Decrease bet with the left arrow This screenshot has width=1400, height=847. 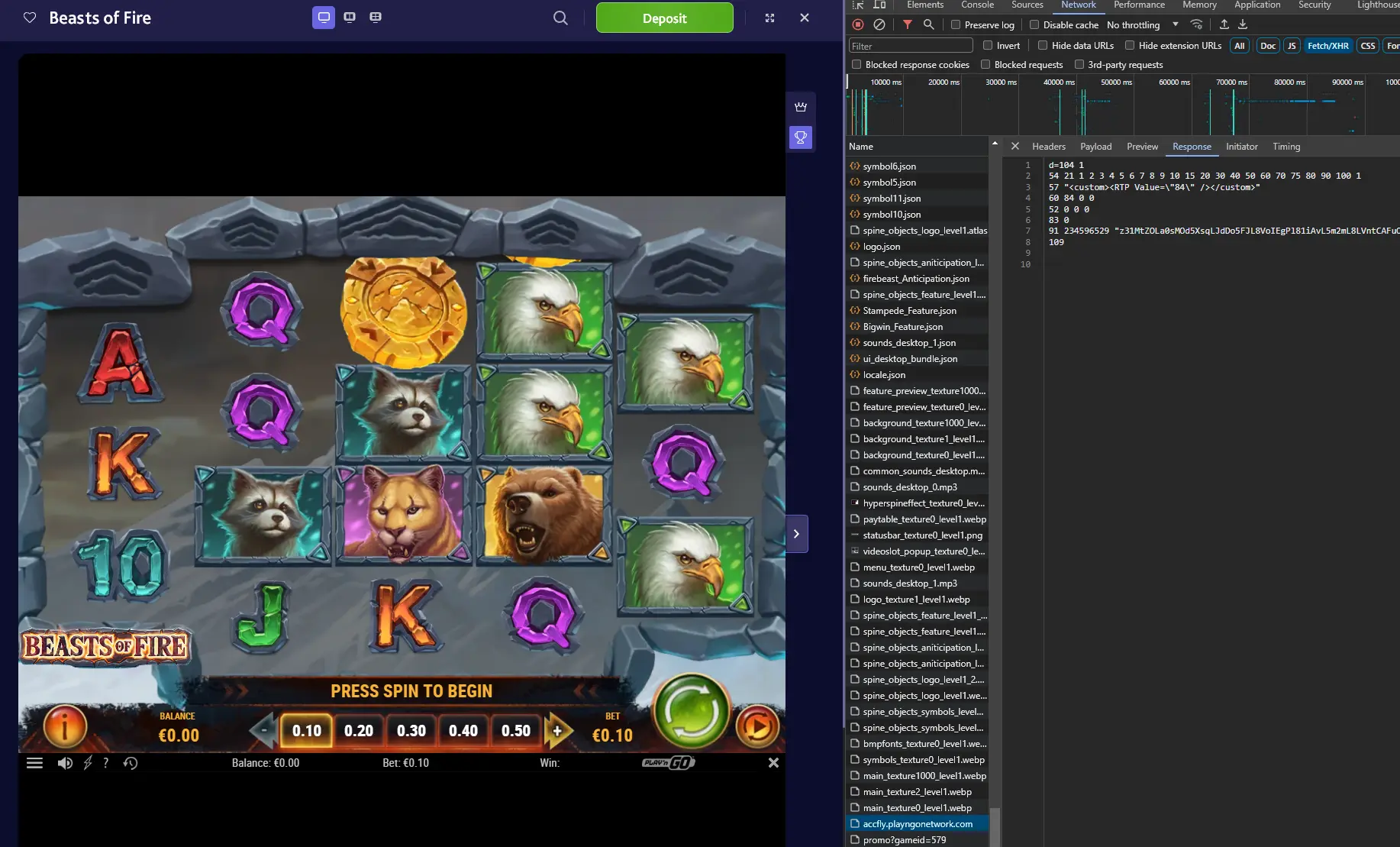click(x=263, y=731)
